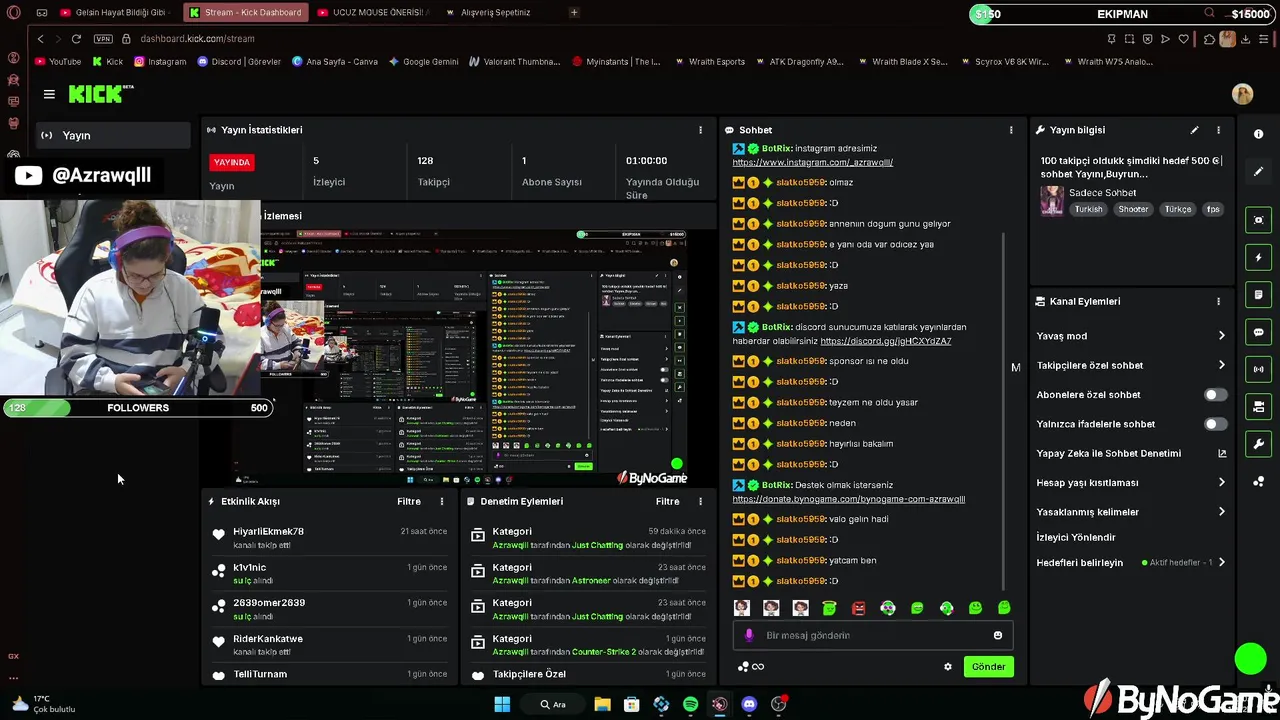Open Sohbet panel three-dot menu
Viewport: 1280px width, 720px height.
point(1011,130)
